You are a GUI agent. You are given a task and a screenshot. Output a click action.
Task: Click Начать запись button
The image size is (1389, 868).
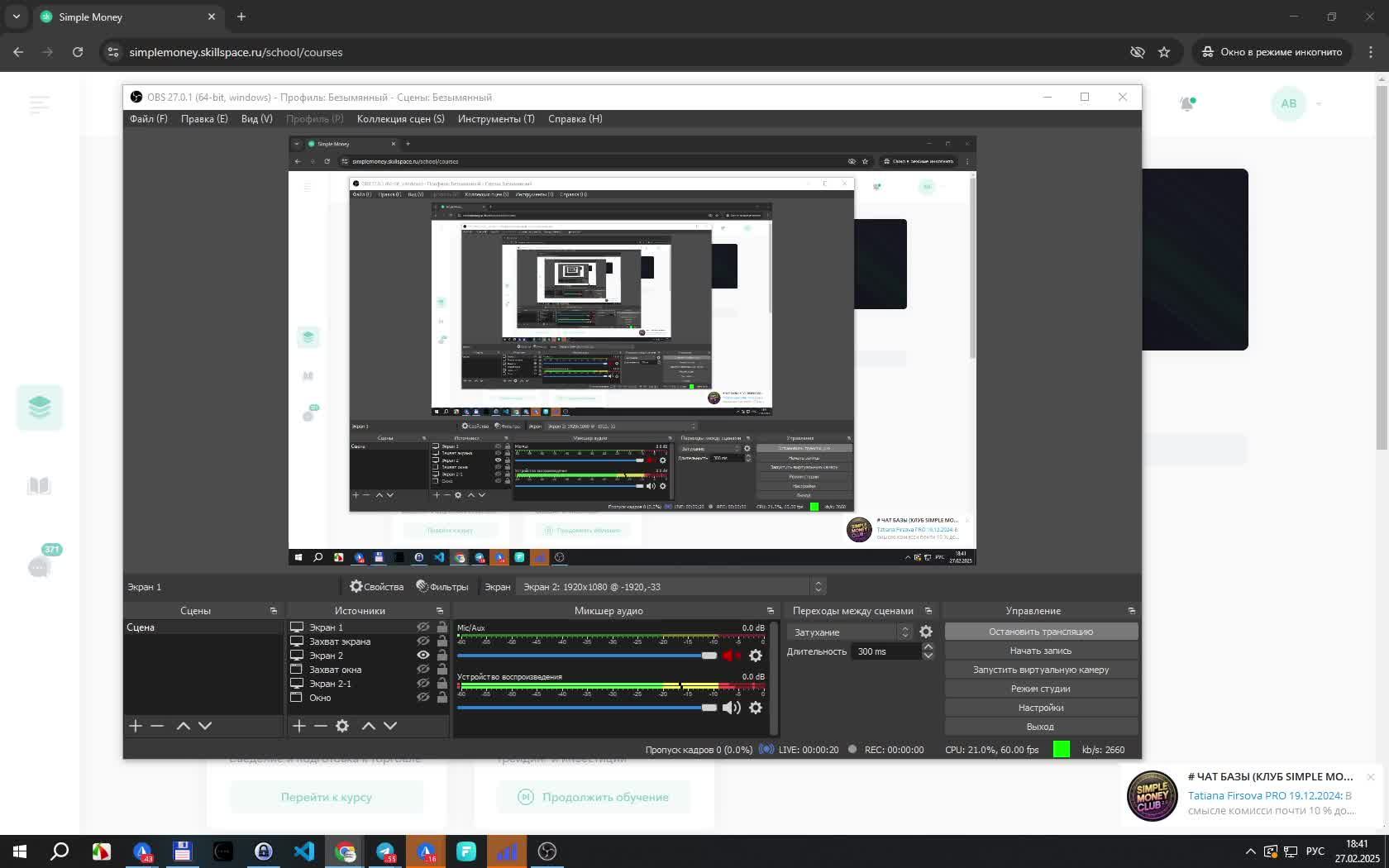tap(1041, 651)
